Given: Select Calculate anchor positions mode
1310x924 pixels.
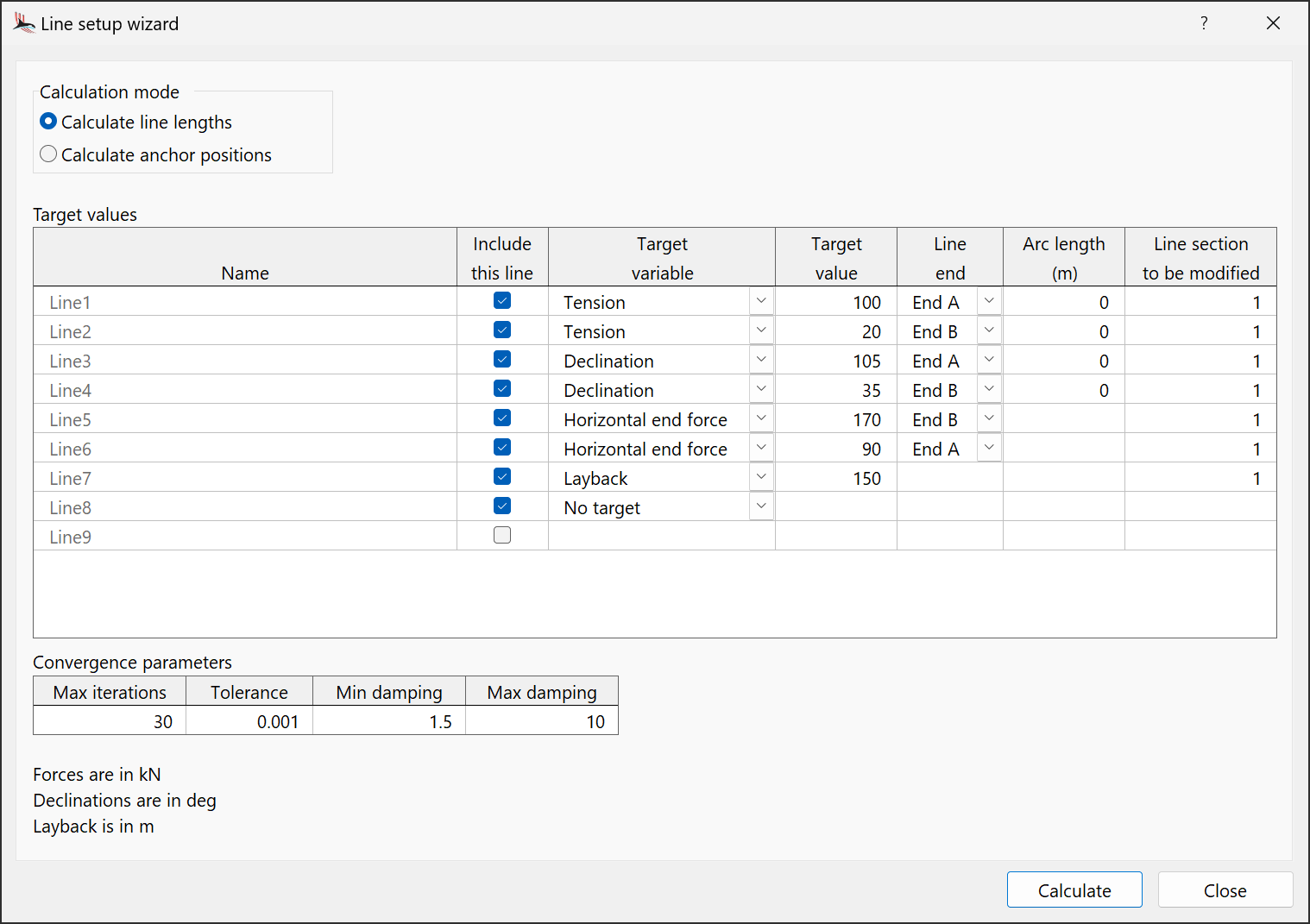Looking at the screenshot, I should click(49, 154).
